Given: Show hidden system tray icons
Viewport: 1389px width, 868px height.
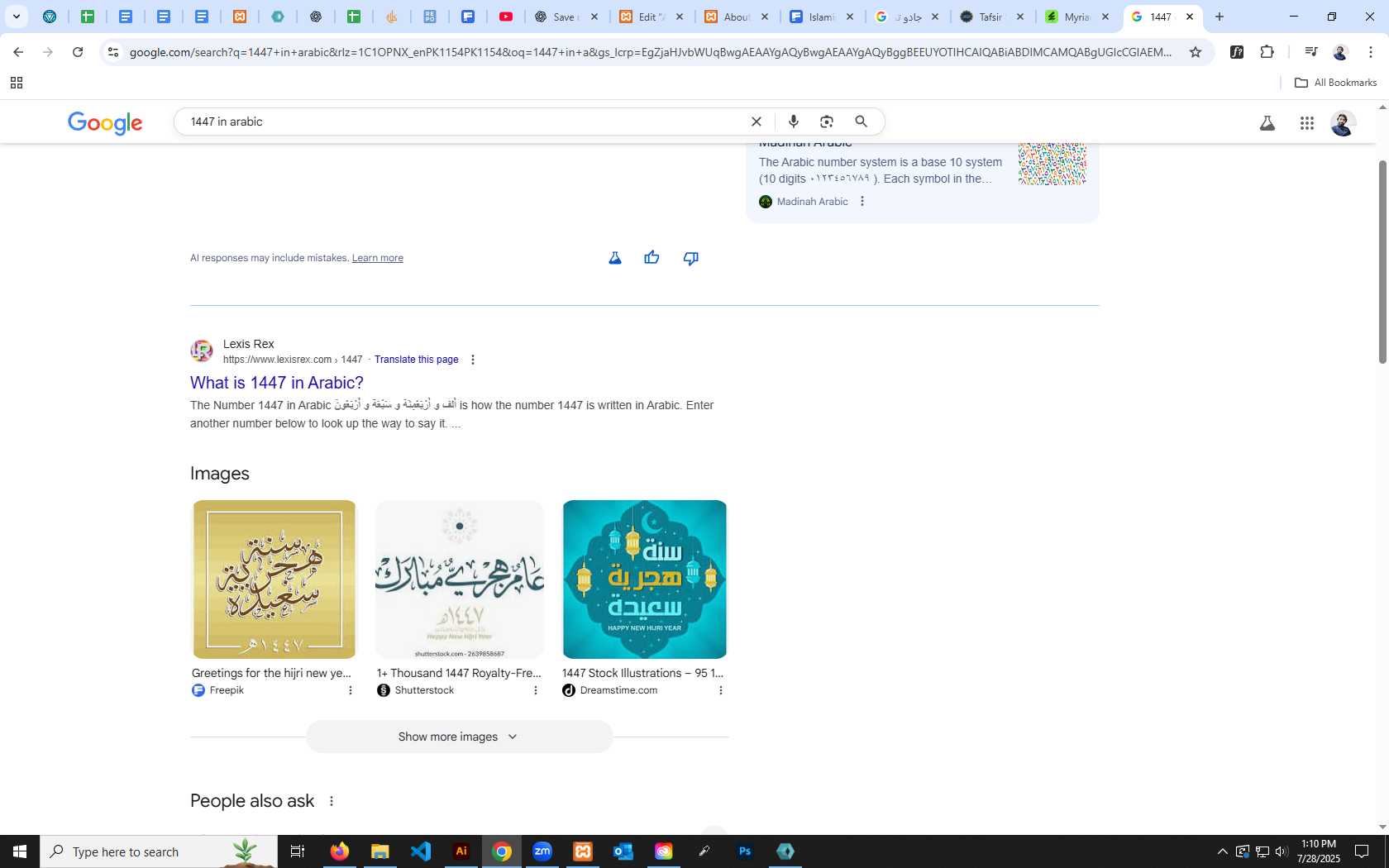Looking at the screenshot, I should 1222,851.
